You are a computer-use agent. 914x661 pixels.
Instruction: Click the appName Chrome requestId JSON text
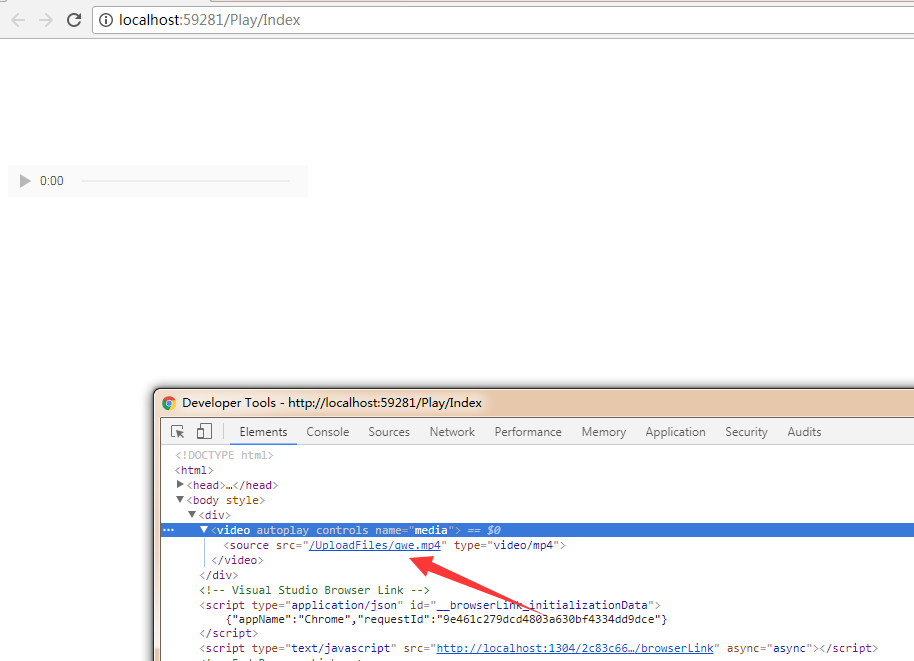tap(446, 619)
